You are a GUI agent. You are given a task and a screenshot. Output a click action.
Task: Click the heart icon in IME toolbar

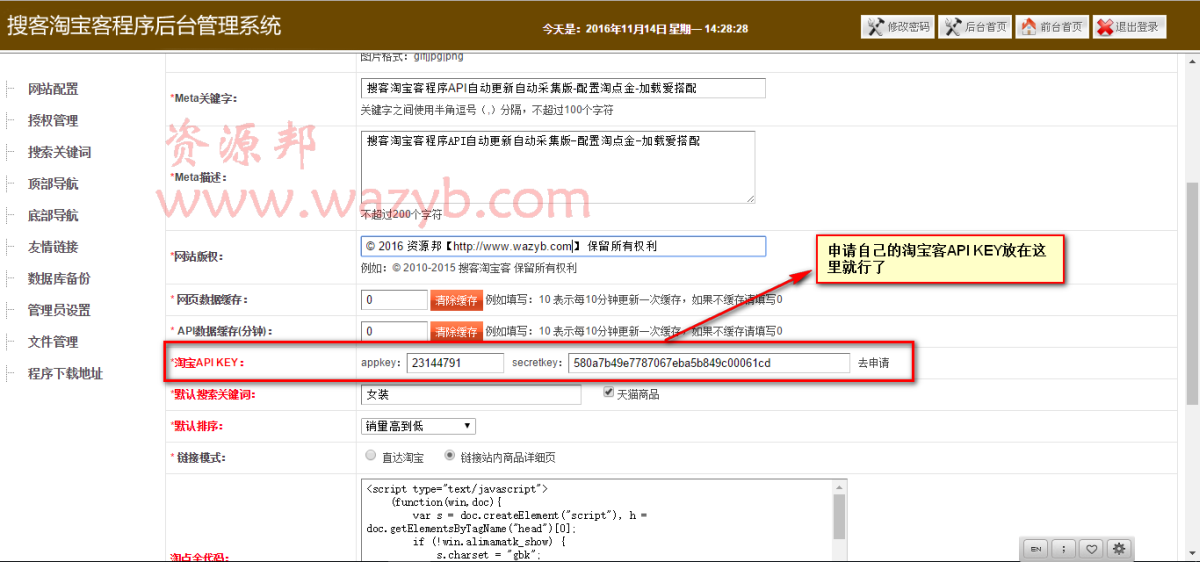1091,548
